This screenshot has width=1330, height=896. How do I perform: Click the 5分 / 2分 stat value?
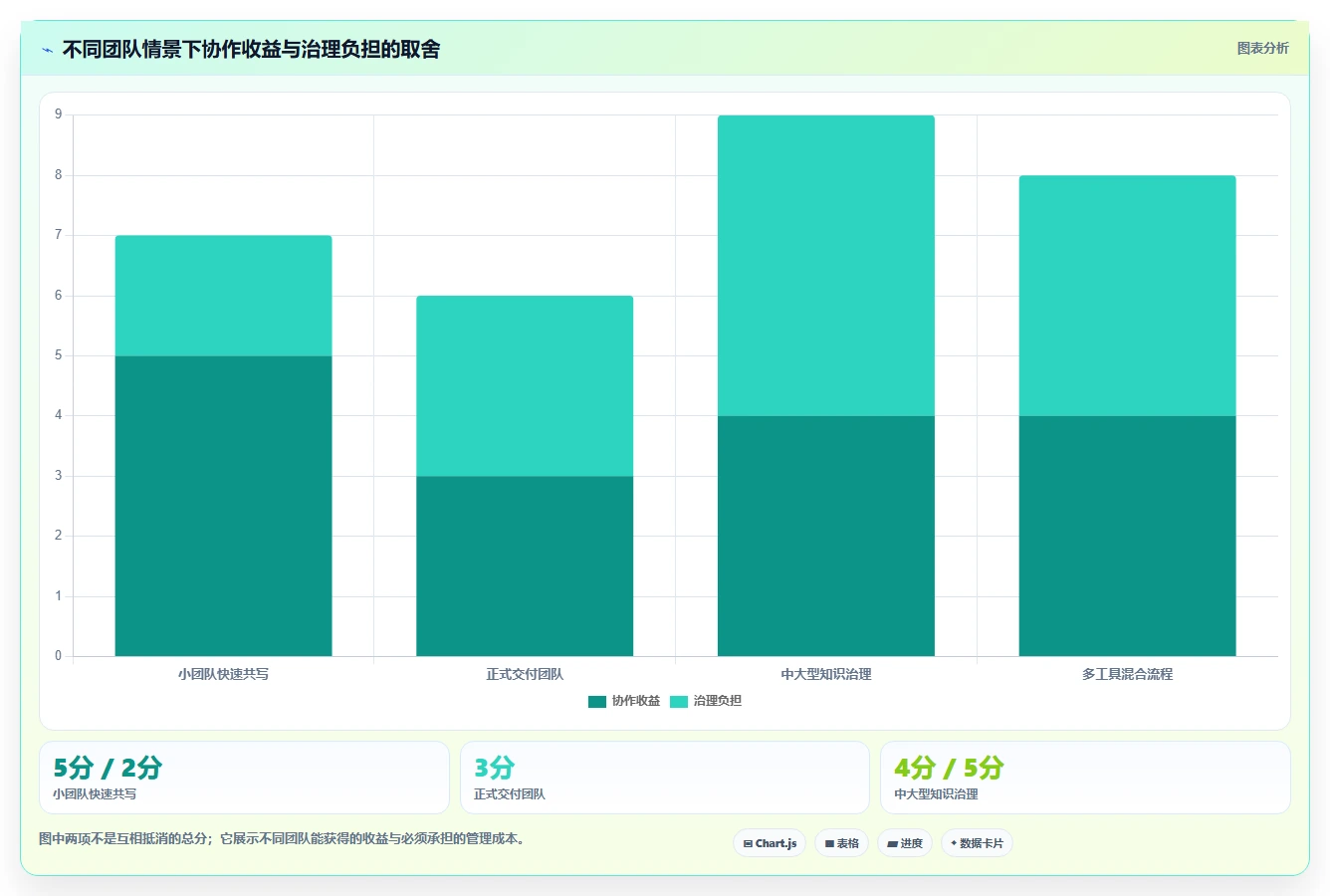click(x=108, y=768)
